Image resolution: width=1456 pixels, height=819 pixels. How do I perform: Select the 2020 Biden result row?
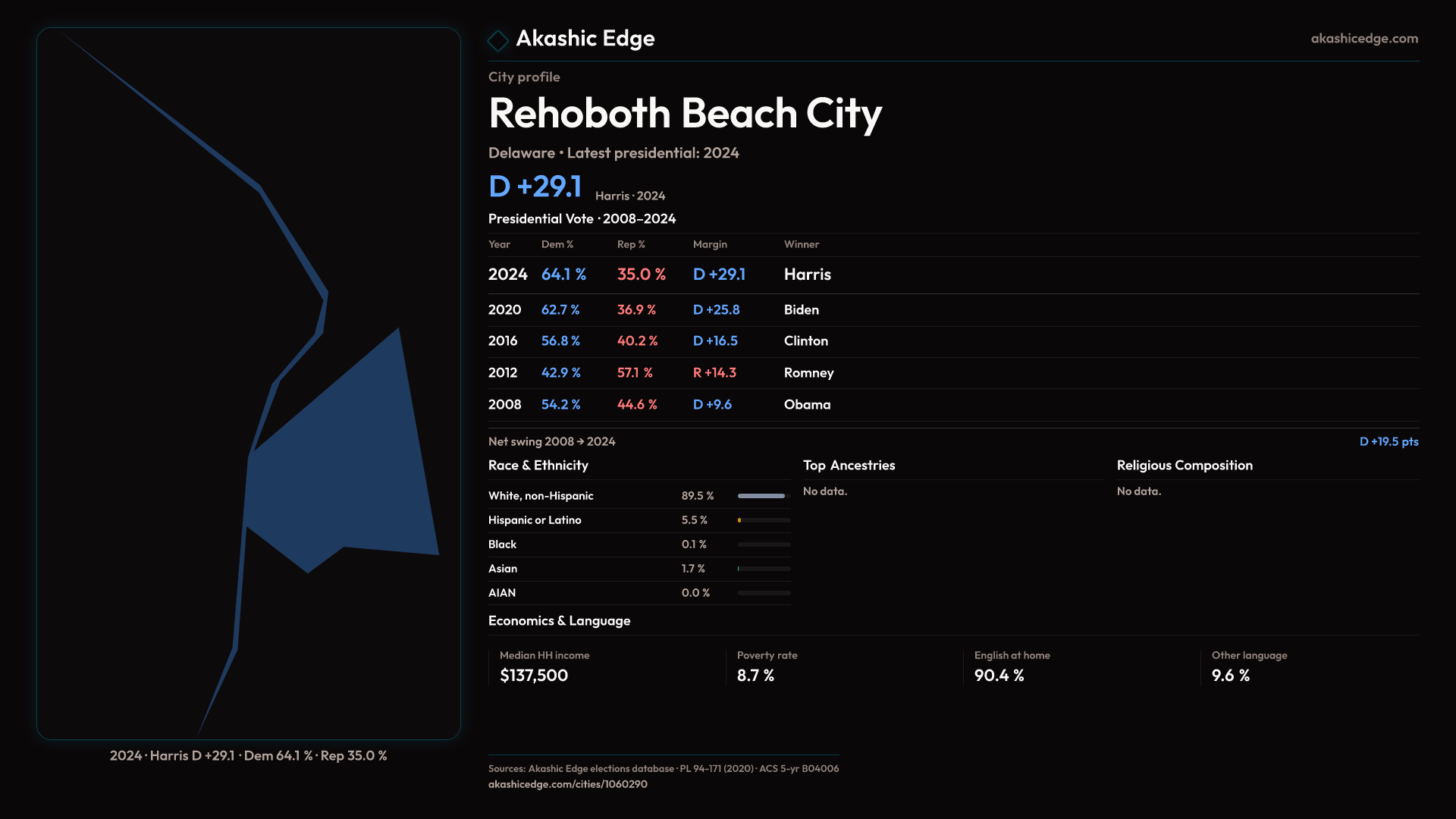(x=660, y=309)
